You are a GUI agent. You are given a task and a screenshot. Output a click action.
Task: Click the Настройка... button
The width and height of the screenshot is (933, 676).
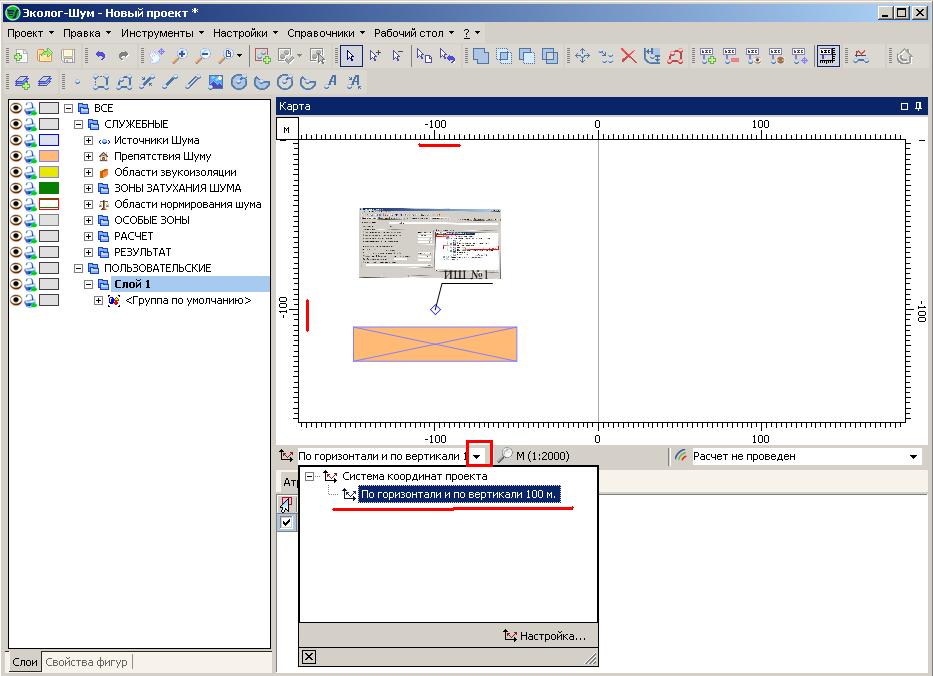tap(545, 636)
